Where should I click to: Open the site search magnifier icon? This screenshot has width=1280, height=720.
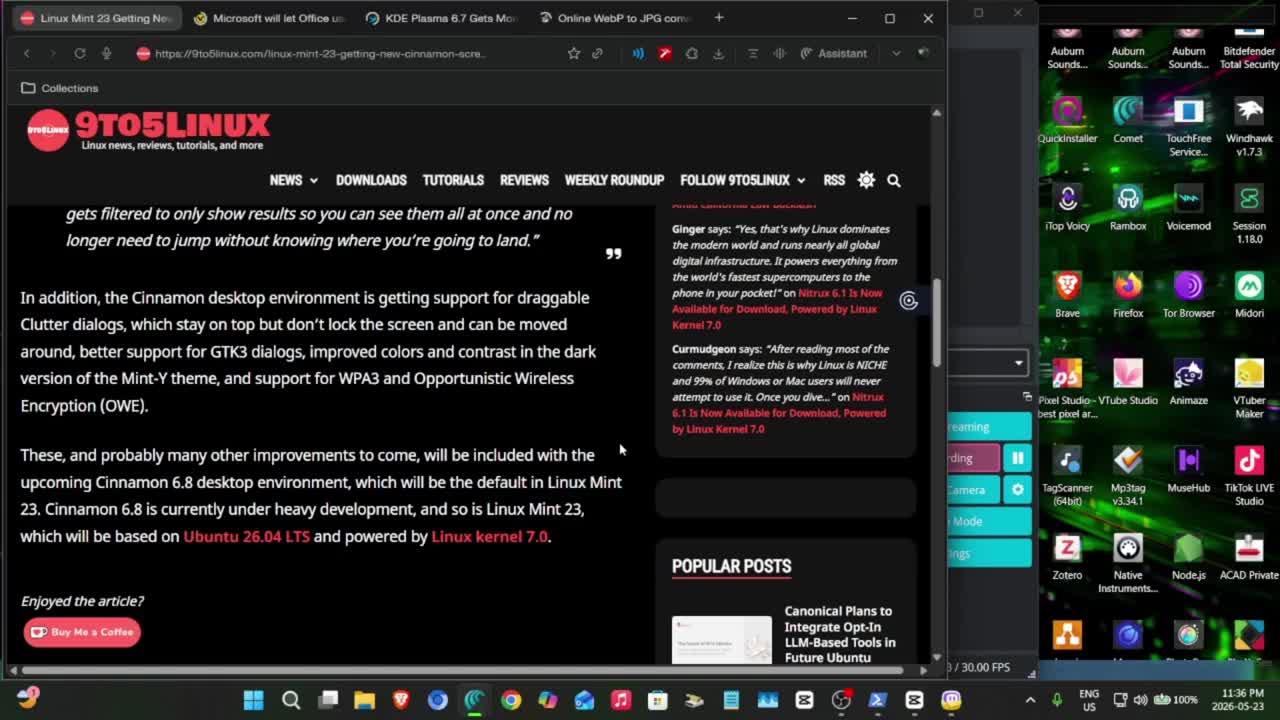pos(894,180)
